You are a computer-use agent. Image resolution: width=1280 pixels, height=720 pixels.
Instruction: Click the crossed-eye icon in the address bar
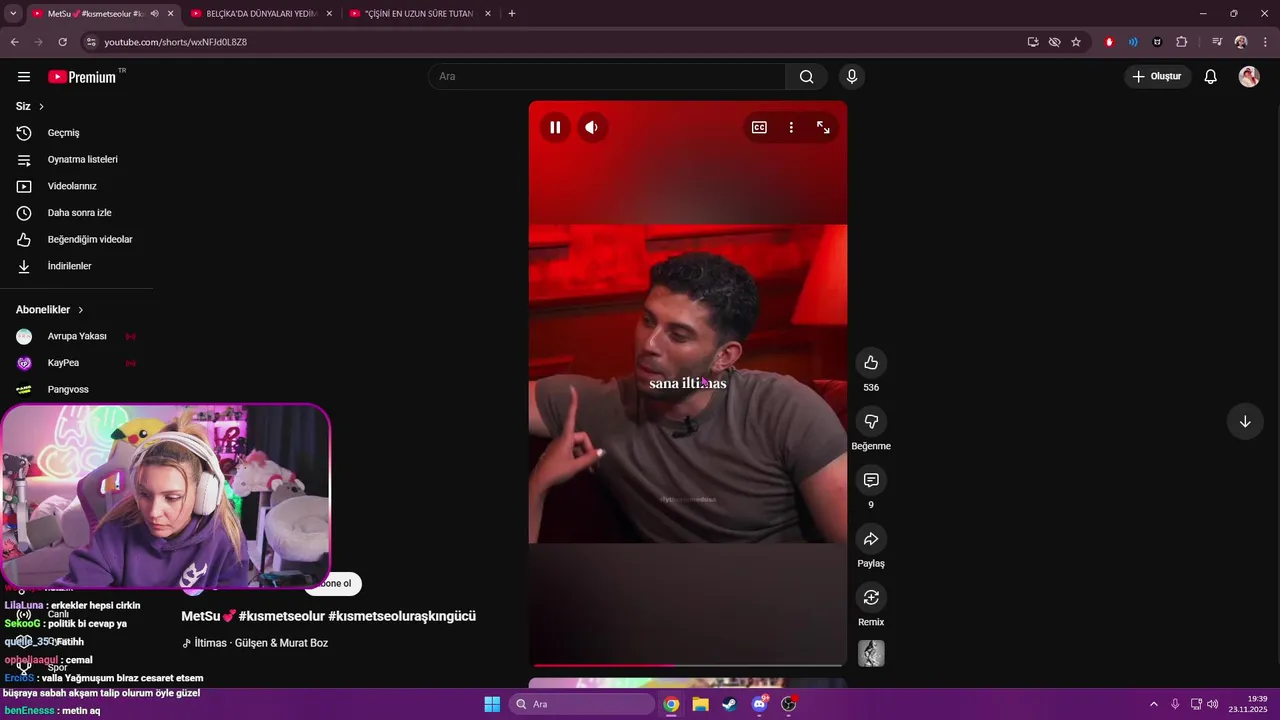pos(1054,42)
